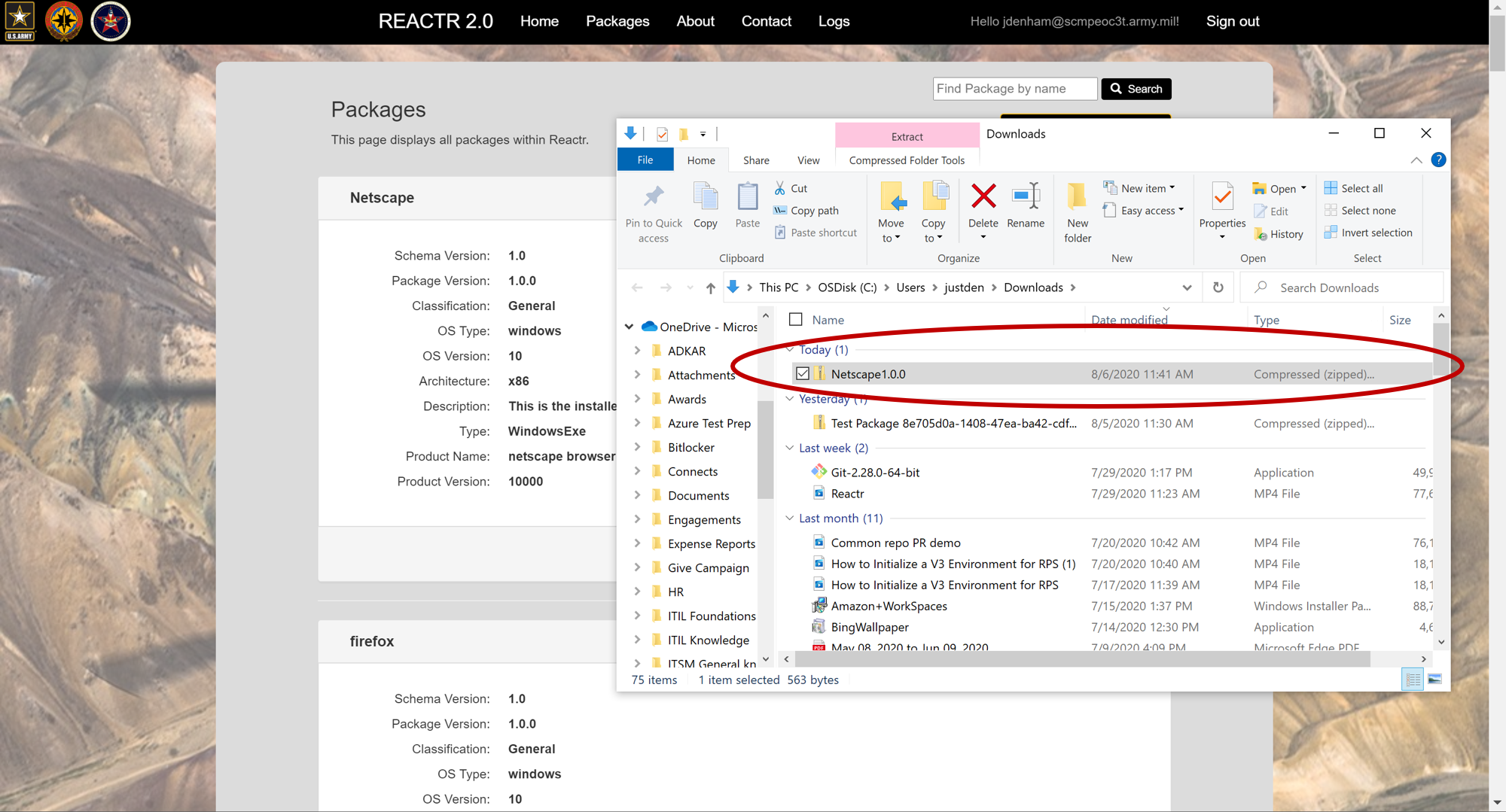Switch to the View ribbon tab
This screenshot has height=812, width=1506.
pyautogui.click(x=809, y=160)
